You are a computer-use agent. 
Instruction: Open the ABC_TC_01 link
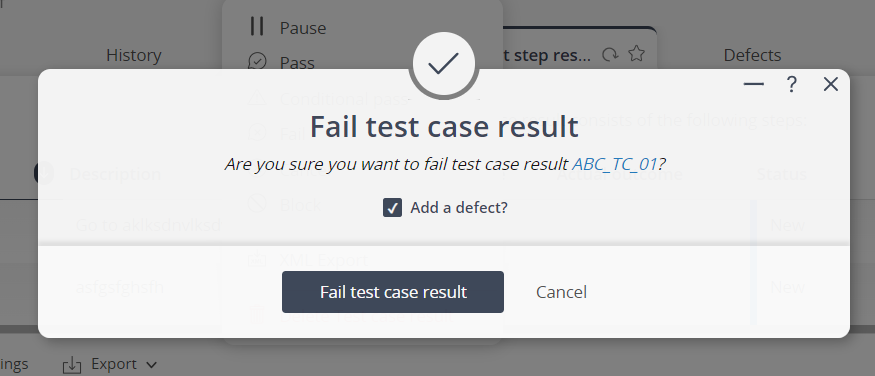(614, 164)
